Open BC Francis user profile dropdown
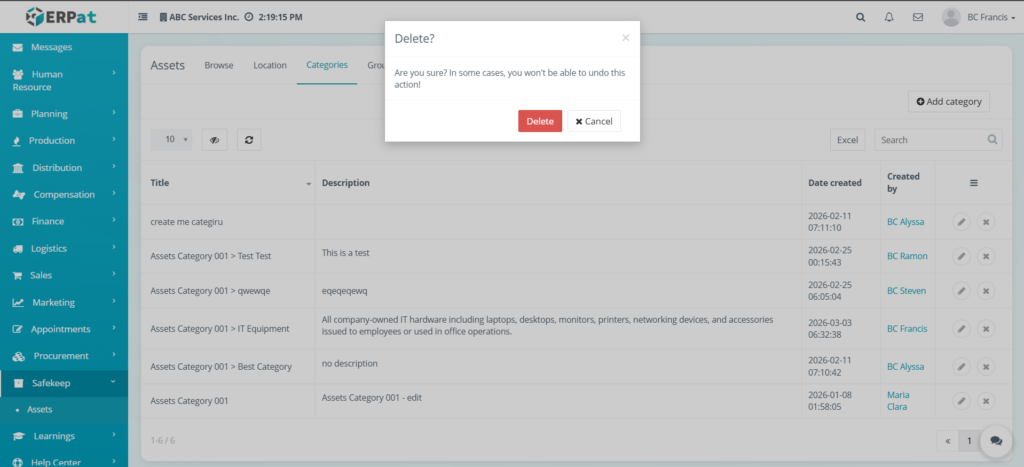This screenshot has height=467, width=1024. tap(978, 17)
